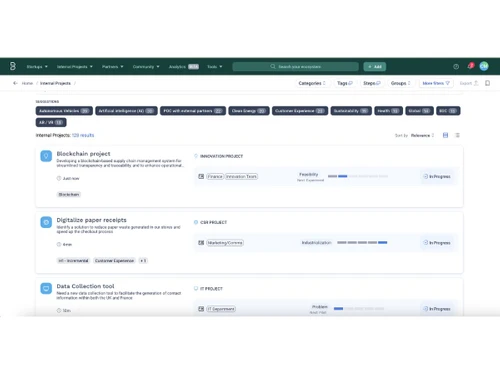The width and height of the screenshot is (500, 375).
Task: Click the clock icon beside 'Just now'
Action: (x=59, y=178)
